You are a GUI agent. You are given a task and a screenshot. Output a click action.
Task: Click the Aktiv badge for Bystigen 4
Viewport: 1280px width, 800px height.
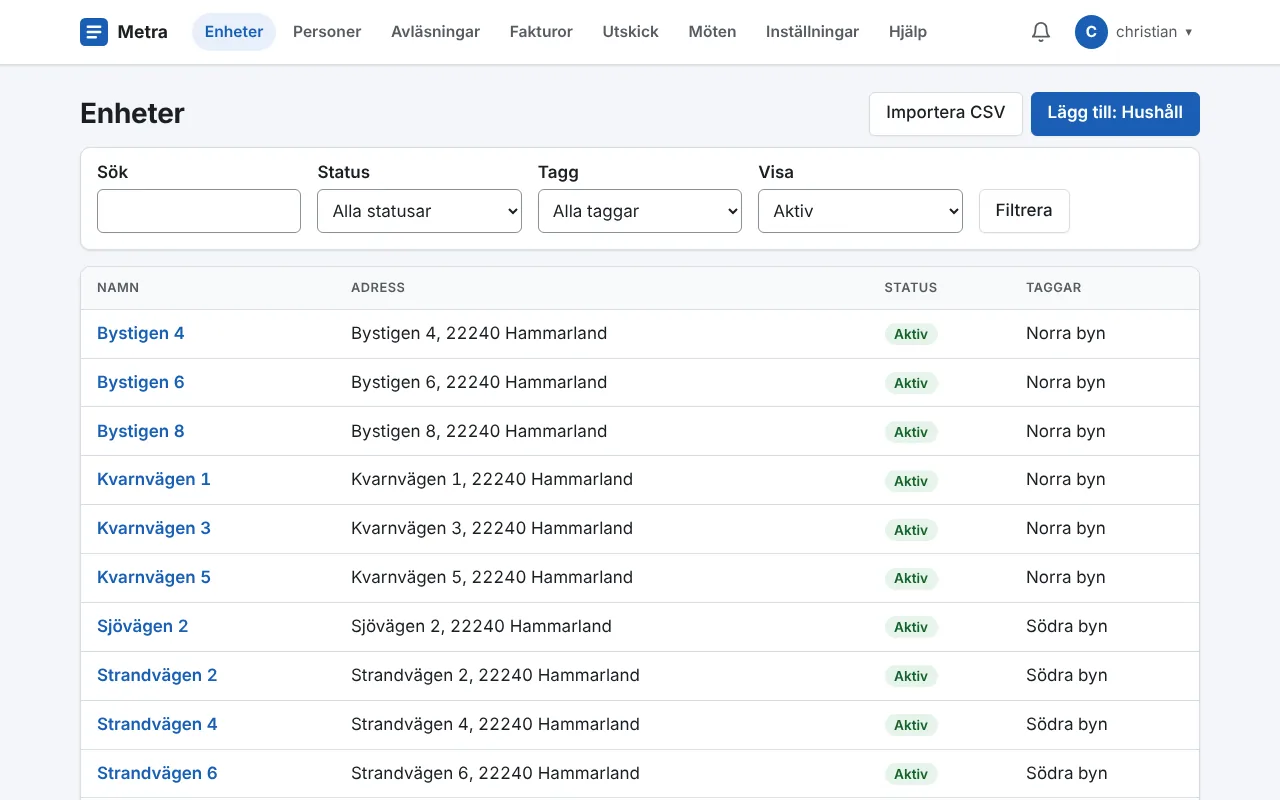[911, 334]
